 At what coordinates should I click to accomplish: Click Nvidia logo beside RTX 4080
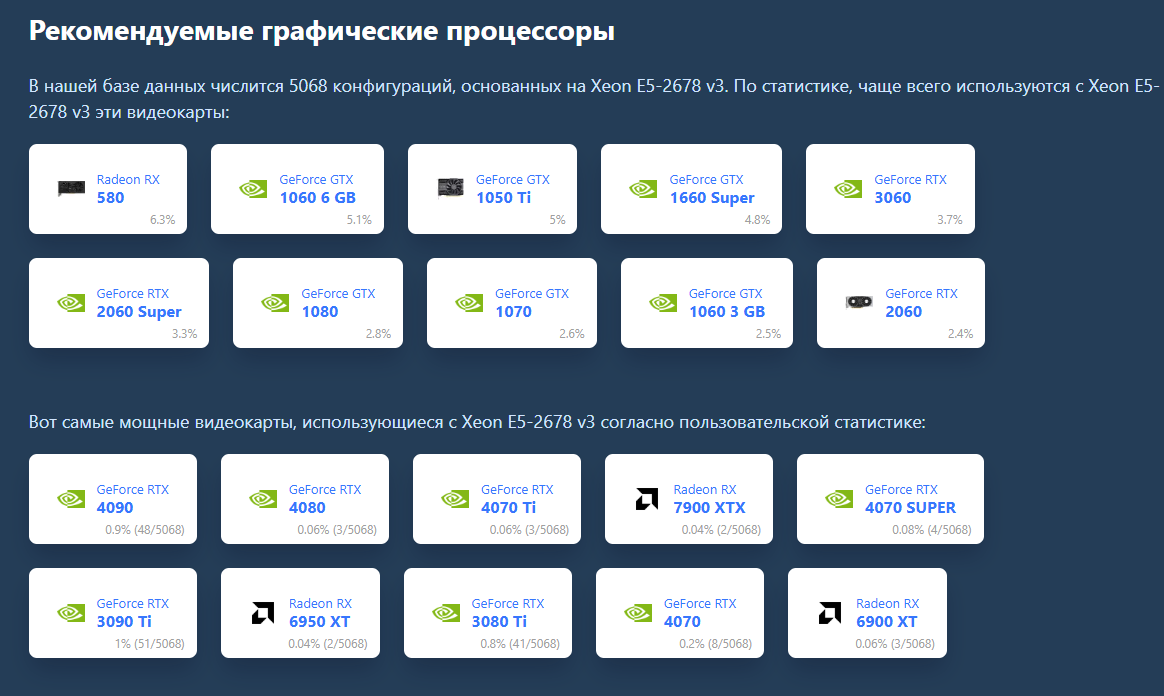click(264, 499)
